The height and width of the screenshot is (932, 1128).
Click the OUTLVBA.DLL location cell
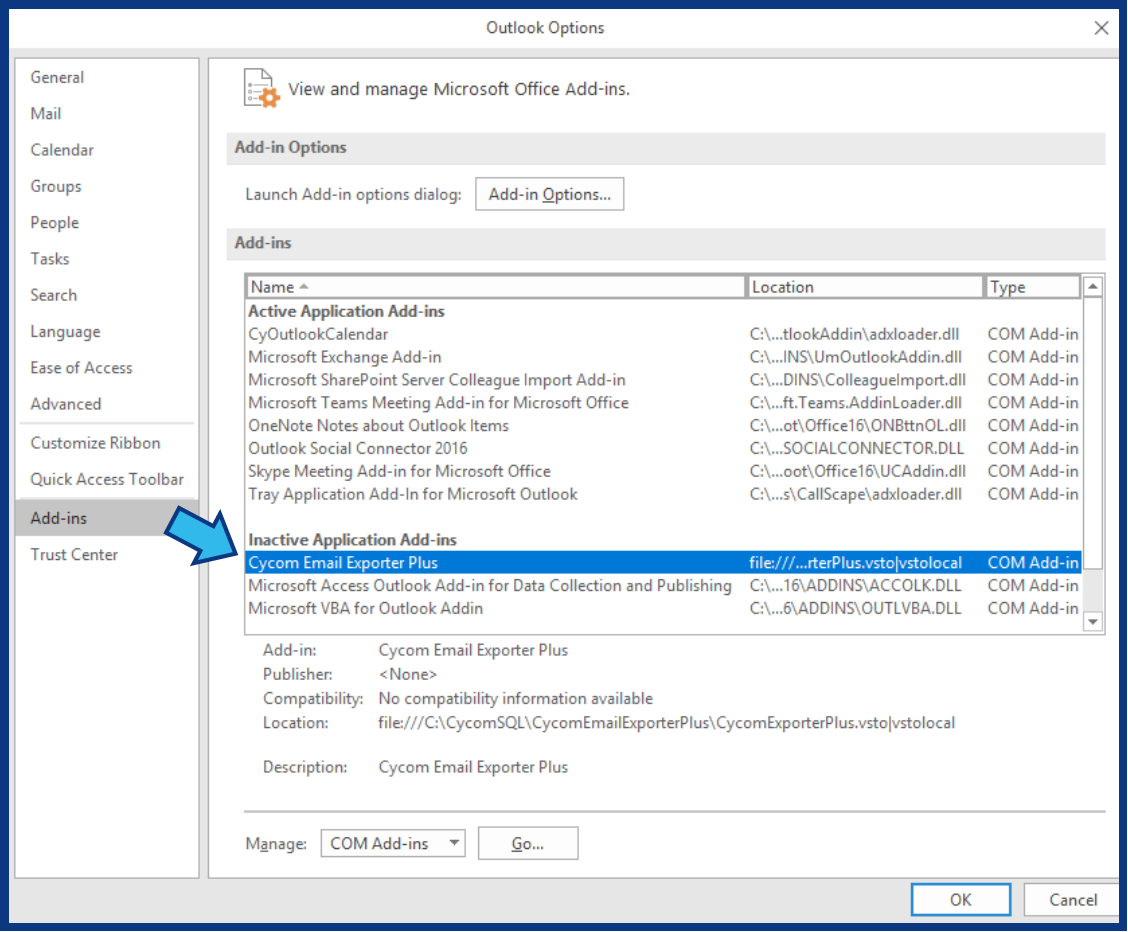855,608
